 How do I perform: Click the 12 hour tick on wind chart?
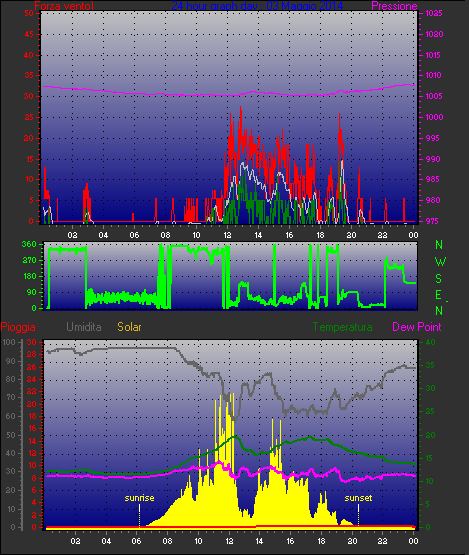tap(227, 235)
